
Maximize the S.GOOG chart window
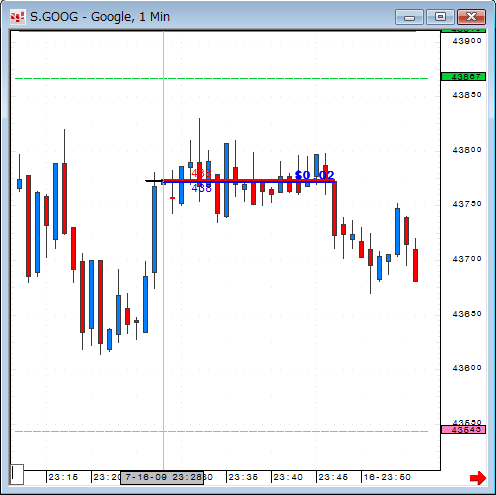point(440,17)
